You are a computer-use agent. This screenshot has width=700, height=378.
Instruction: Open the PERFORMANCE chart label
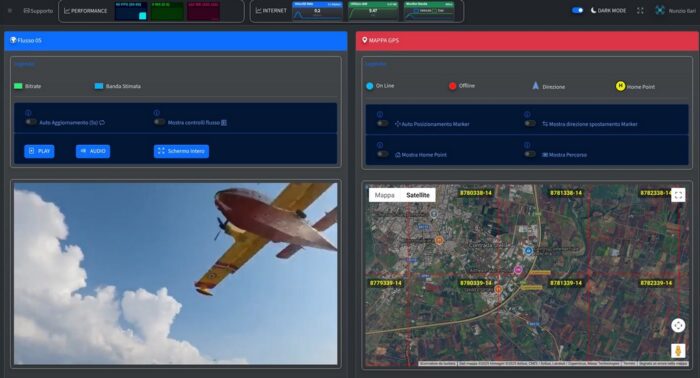pyautogui.click(x=86, y=11)
